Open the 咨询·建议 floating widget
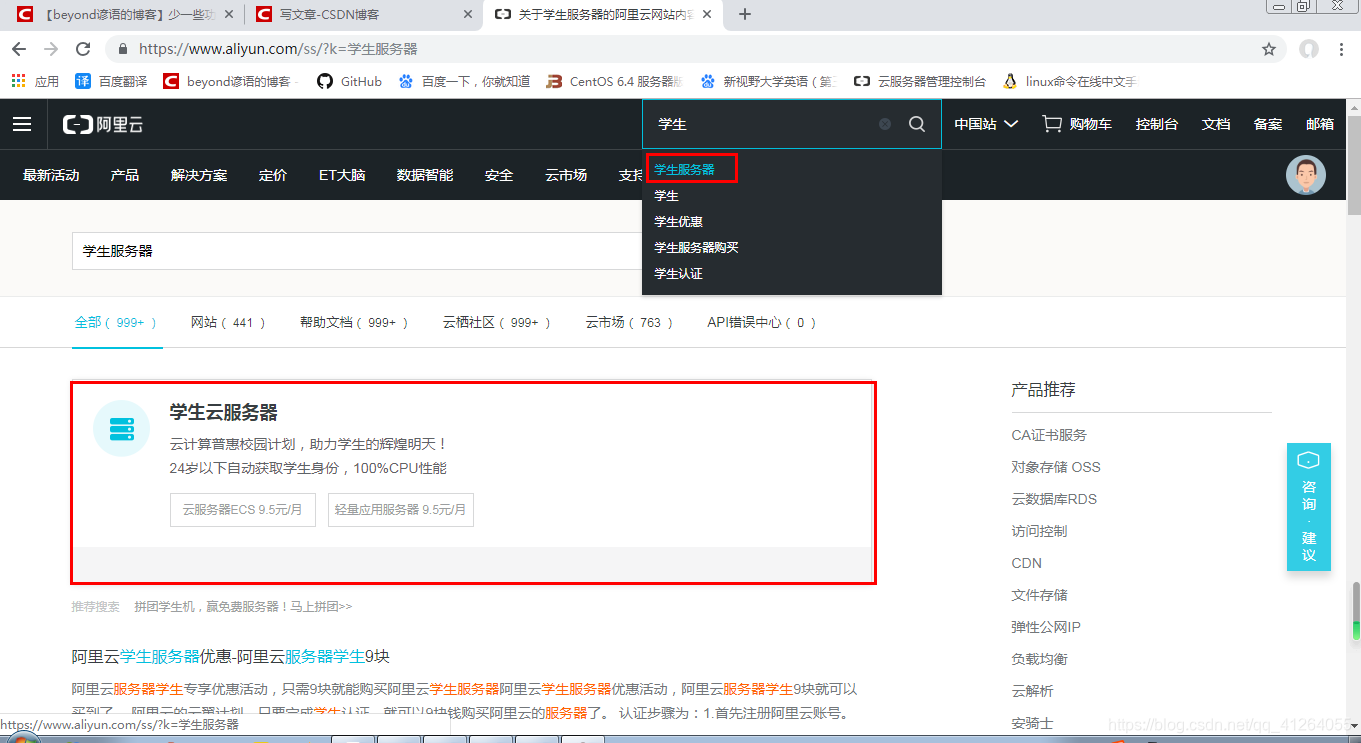This screenshot has height=743, width=1361. 1308,507
